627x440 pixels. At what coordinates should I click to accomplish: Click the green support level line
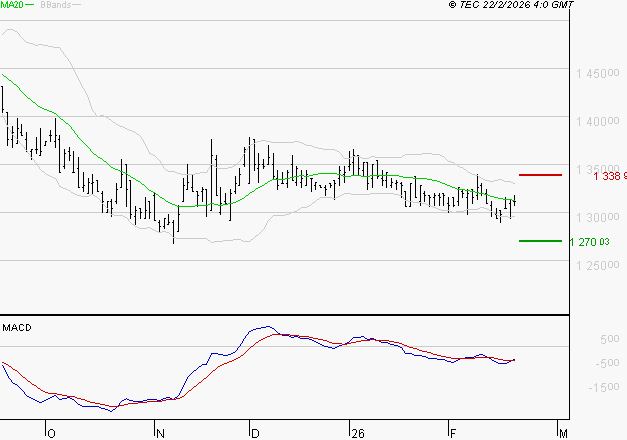540,241
